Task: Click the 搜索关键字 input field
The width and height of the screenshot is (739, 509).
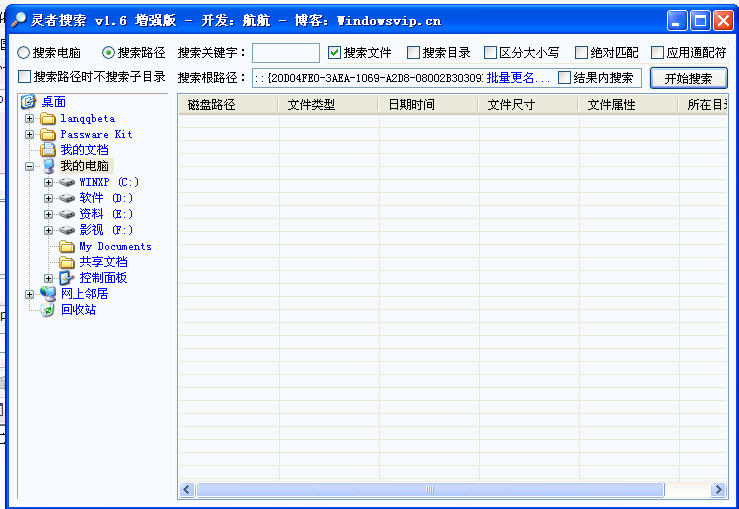Action: pyautogui.click(x=286, y=53)
